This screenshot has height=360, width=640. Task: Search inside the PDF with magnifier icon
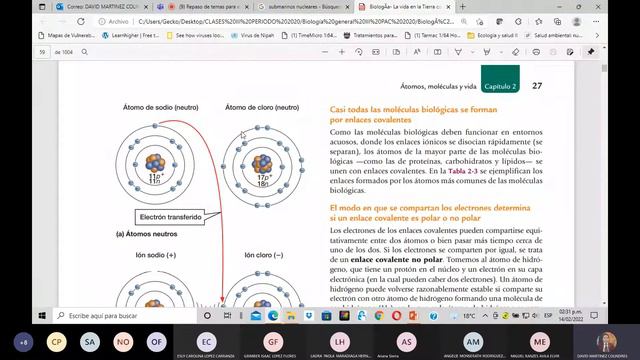(84, 52)
